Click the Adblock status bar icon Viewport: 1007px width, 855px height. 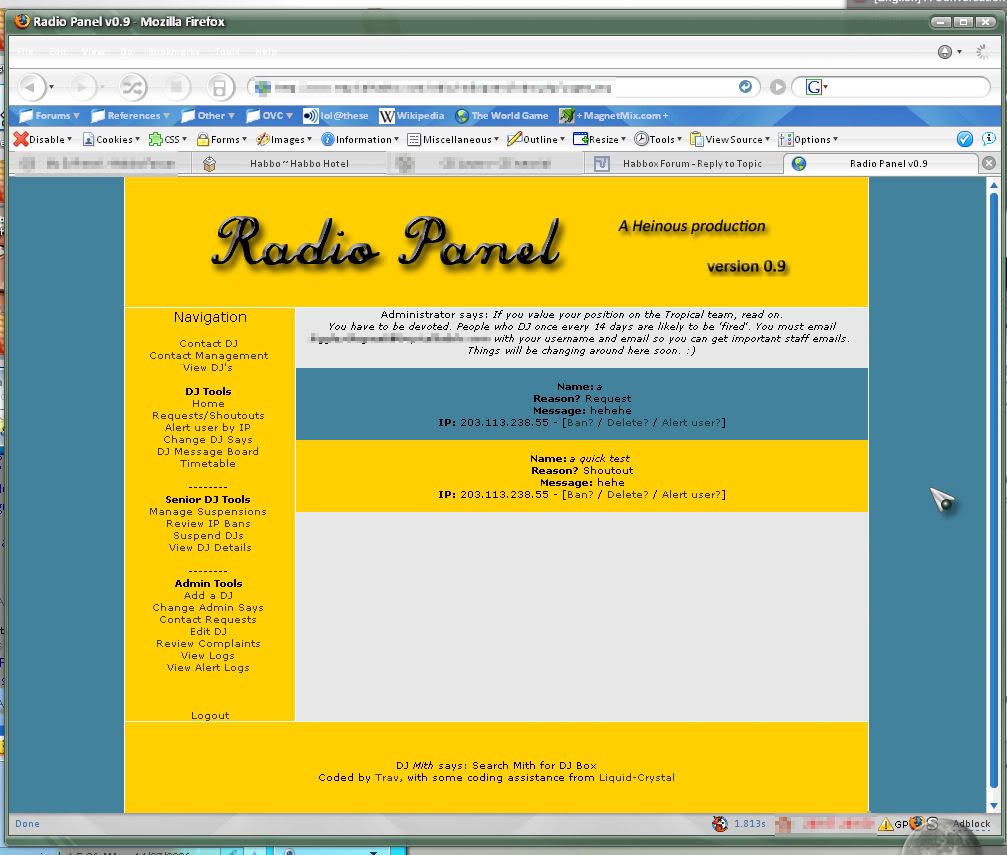[970, 824]
